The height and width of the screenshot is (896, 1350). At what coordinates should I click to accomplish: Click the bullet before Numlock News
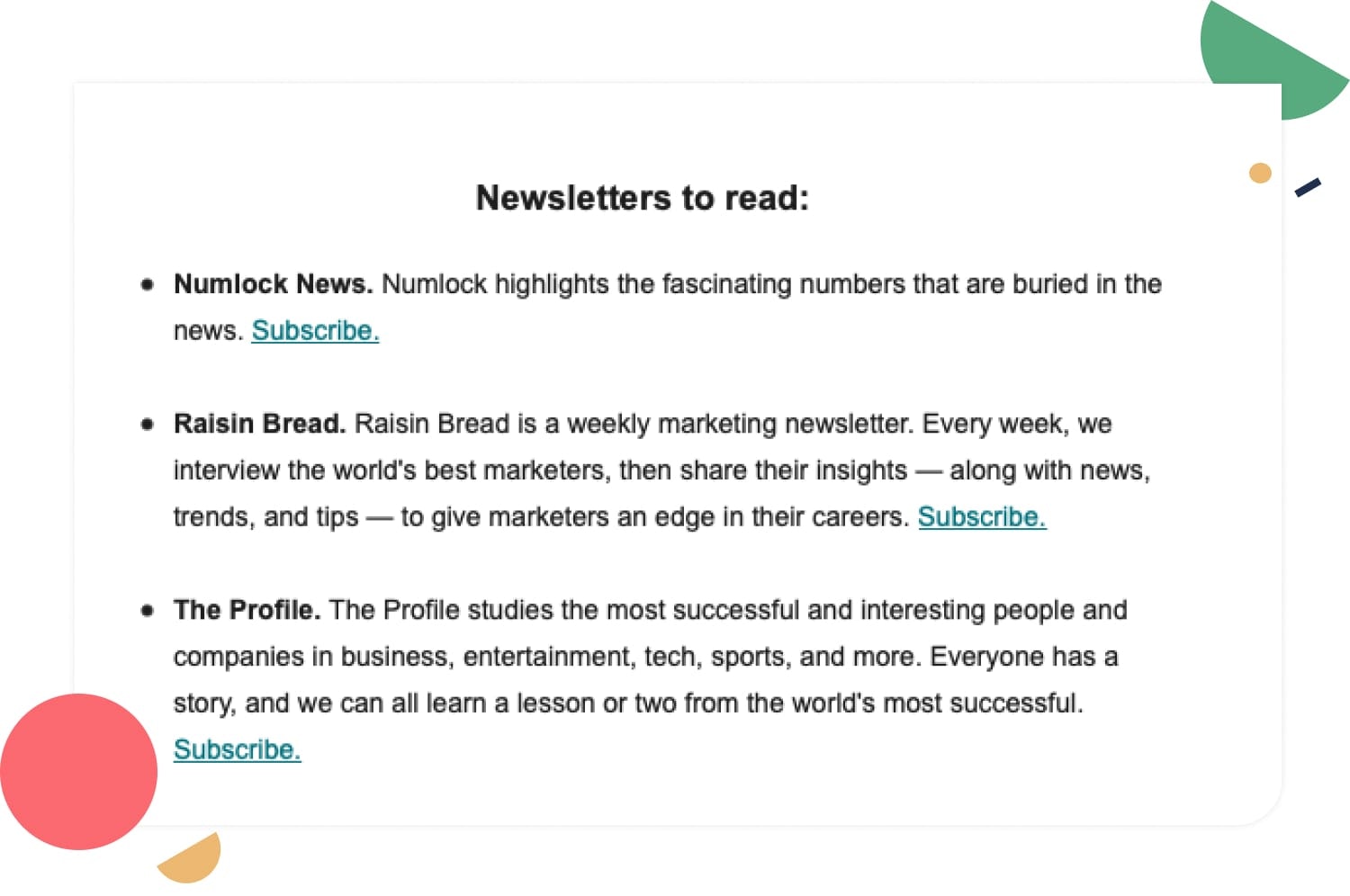pos(148,284)
